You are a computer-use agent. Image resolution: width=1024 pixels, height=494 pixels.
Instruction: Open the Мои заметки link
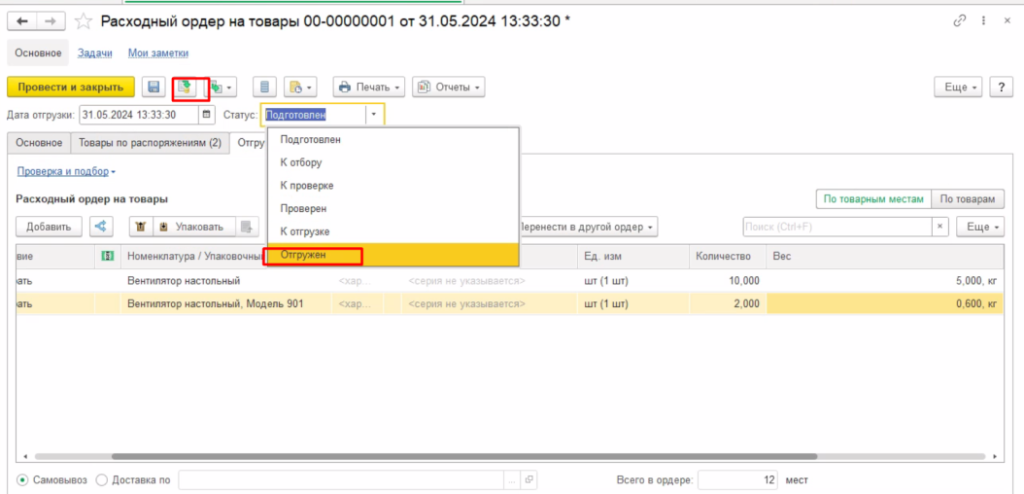click(159, 53)
